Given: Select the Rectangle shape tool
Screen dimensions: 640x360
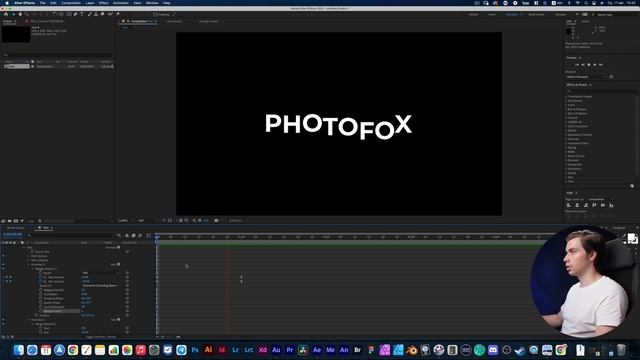Looking at the screenshot, I should [x=69, y=14].
